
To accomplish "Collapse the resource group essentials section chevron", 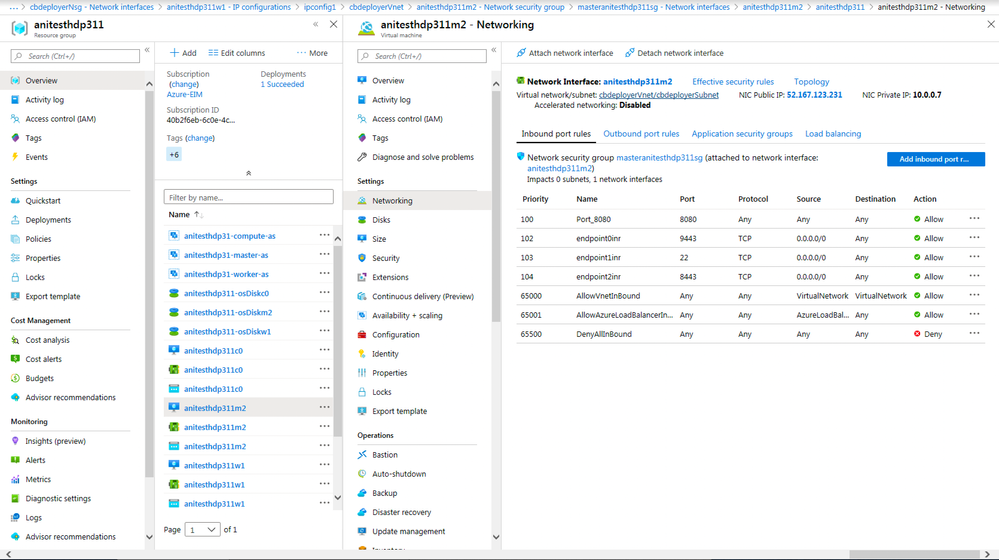I will click(248, 173).
